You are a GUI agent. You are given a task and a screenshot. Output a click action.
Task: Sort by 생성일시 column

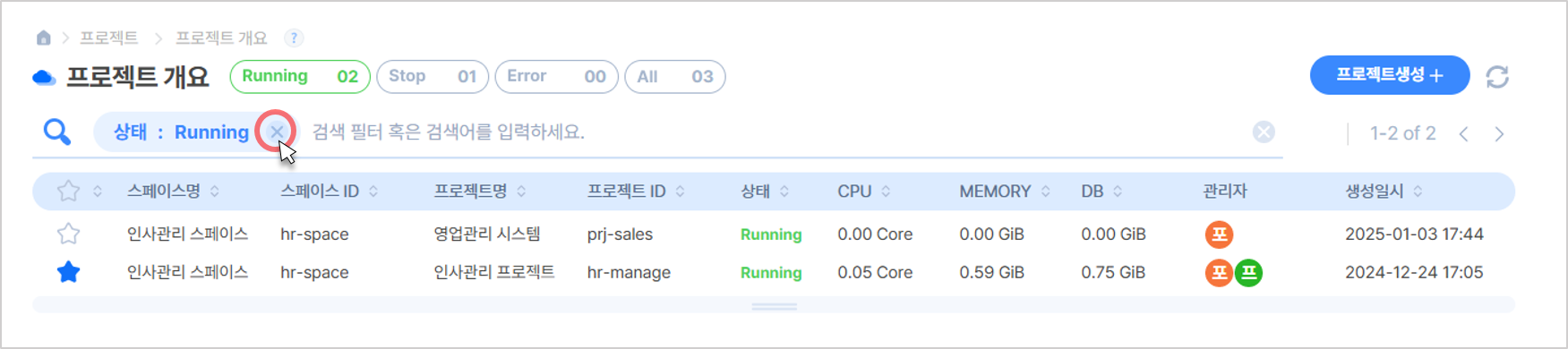[x=1384, y=192]
